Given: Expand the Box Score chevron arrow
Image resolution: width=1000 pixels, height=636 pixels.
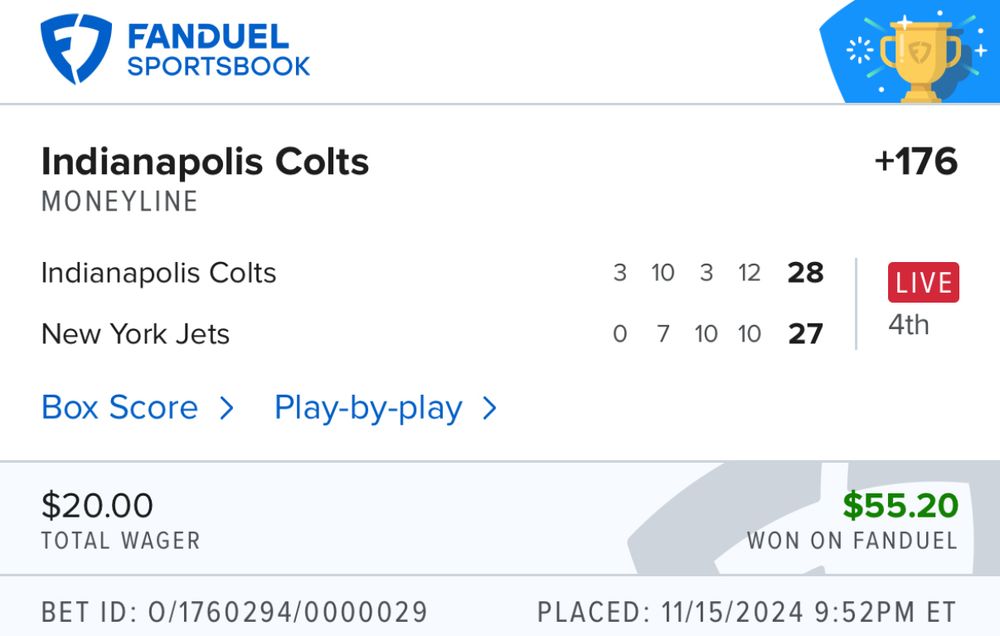Looking at the screenshot, I should coord(226,408).
